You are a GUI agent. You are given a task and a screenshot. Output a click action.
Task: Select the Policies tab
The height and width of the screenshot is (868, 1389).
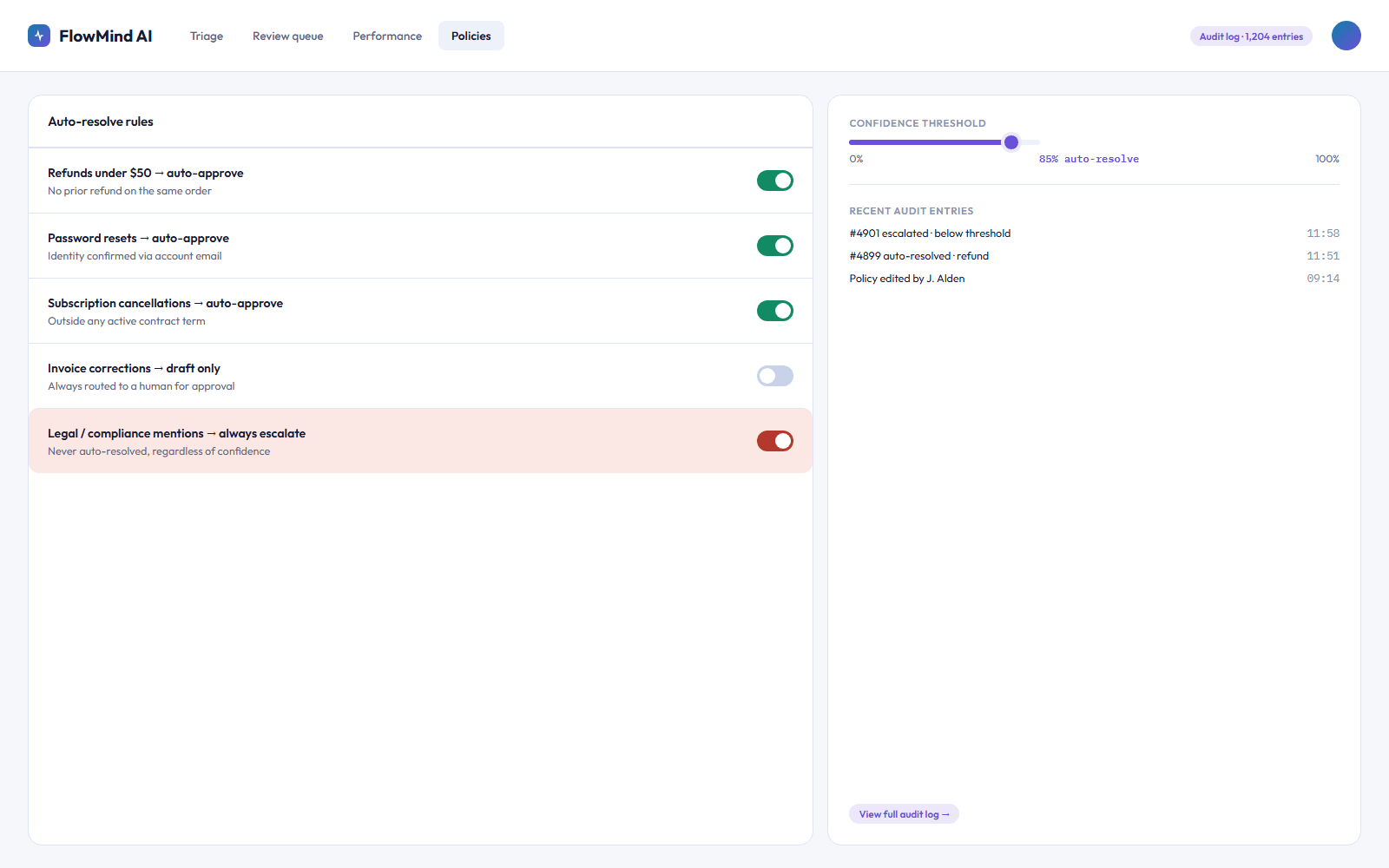tap(471, 36)
